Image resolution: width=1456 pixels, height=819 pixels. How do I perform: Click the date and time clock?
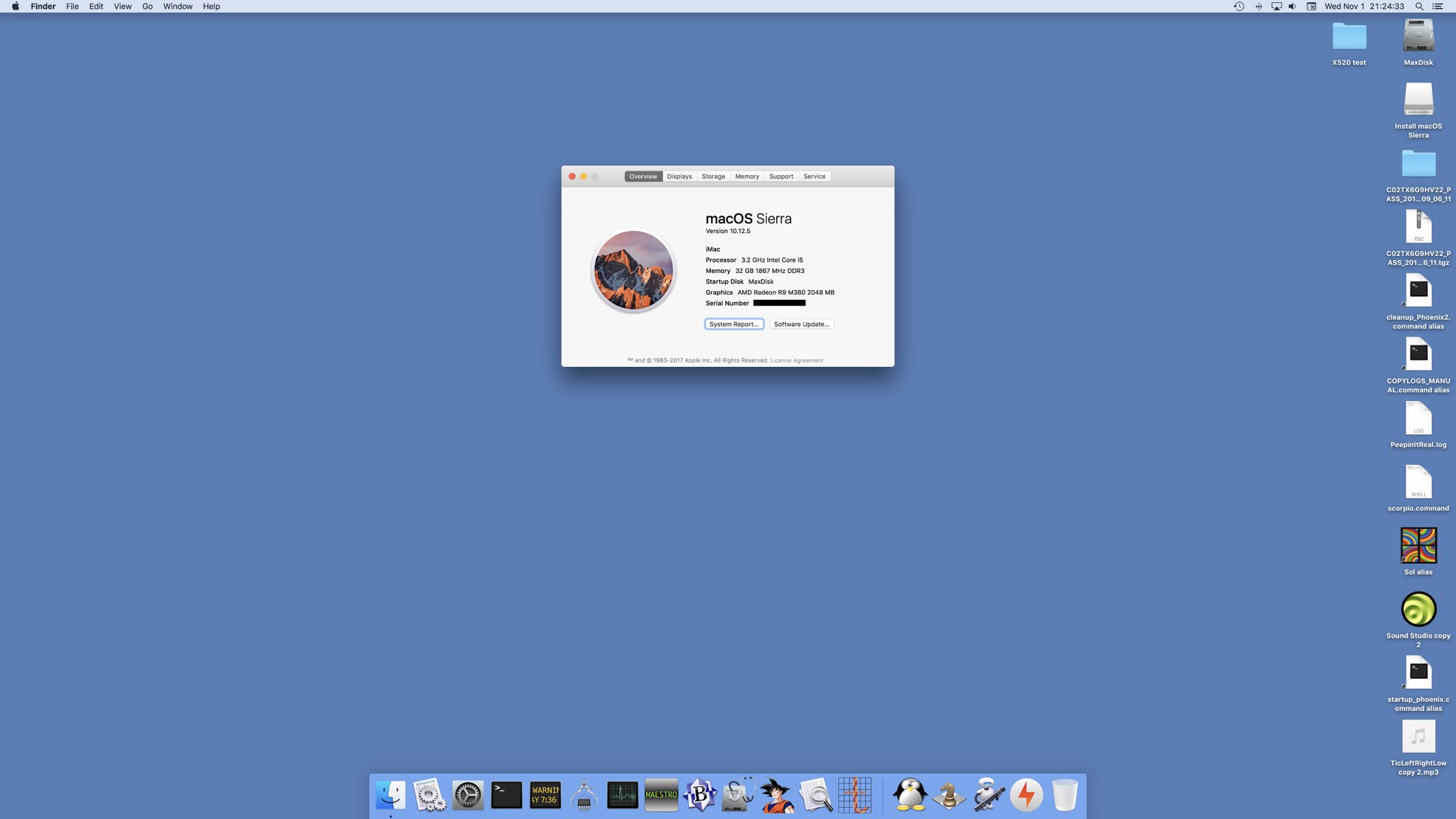[1364, 6]
